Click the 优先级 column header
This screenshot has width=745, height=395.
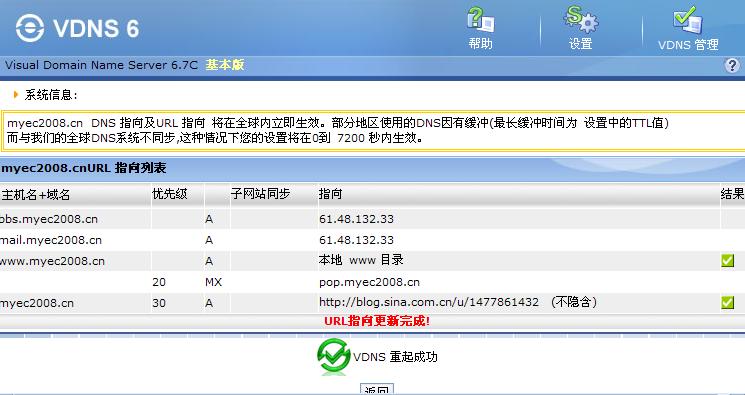170,194
